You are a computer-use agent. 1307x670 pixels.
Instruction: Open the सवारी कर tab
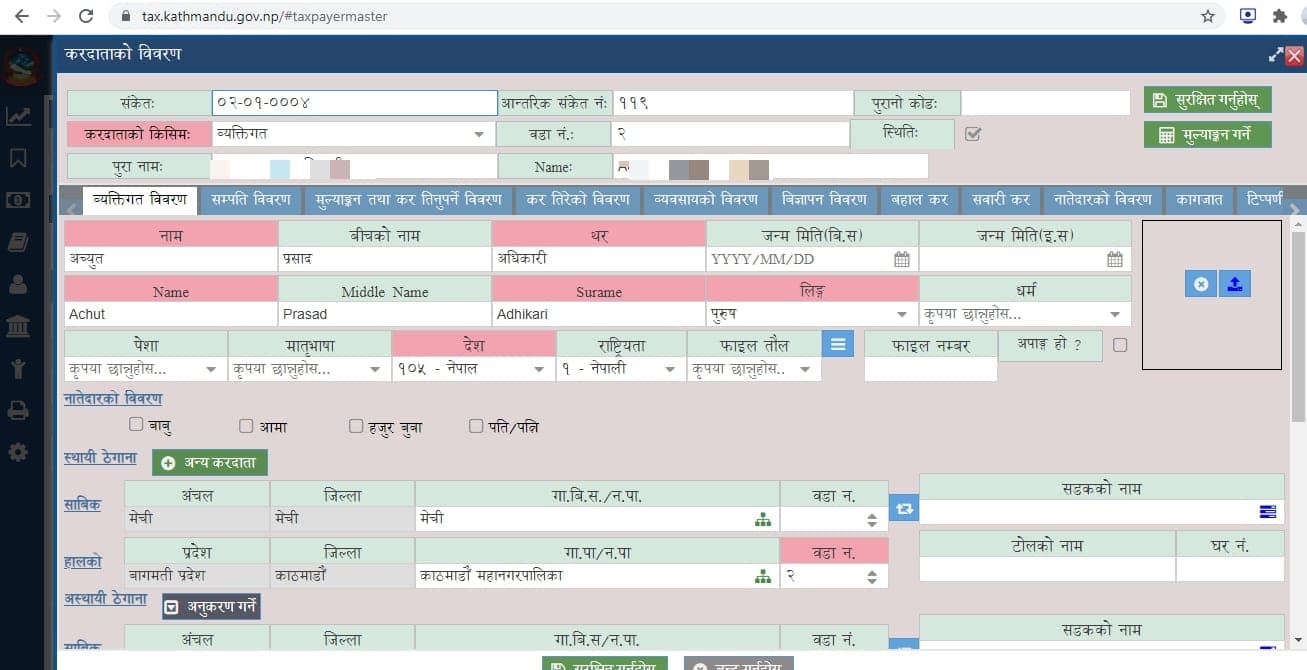point(1000,199)
